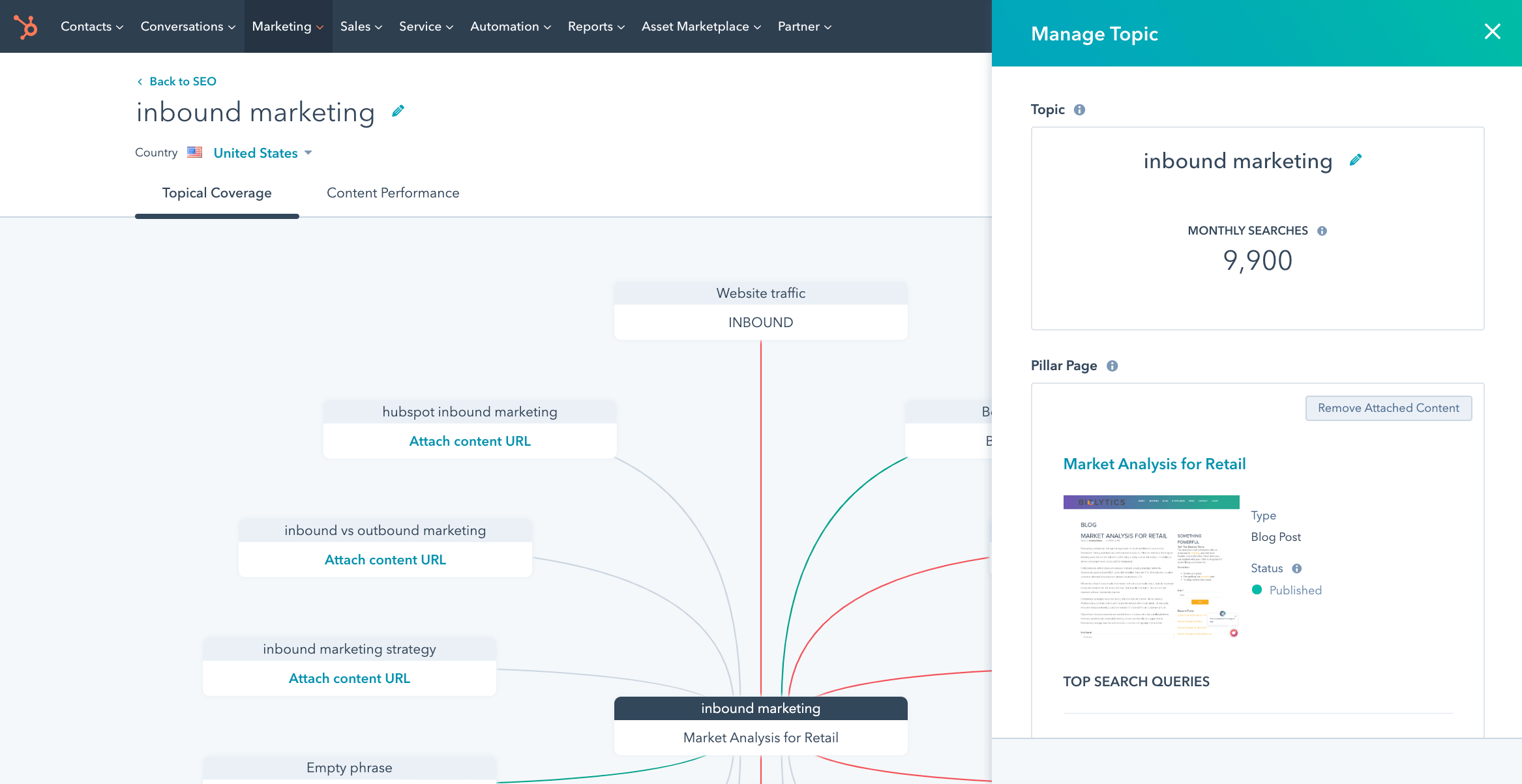The height and width of the screenshot is (784, 1522).
Task: Click the HubSpot sprocket logo icon
Action: click(x=26, y=26)
